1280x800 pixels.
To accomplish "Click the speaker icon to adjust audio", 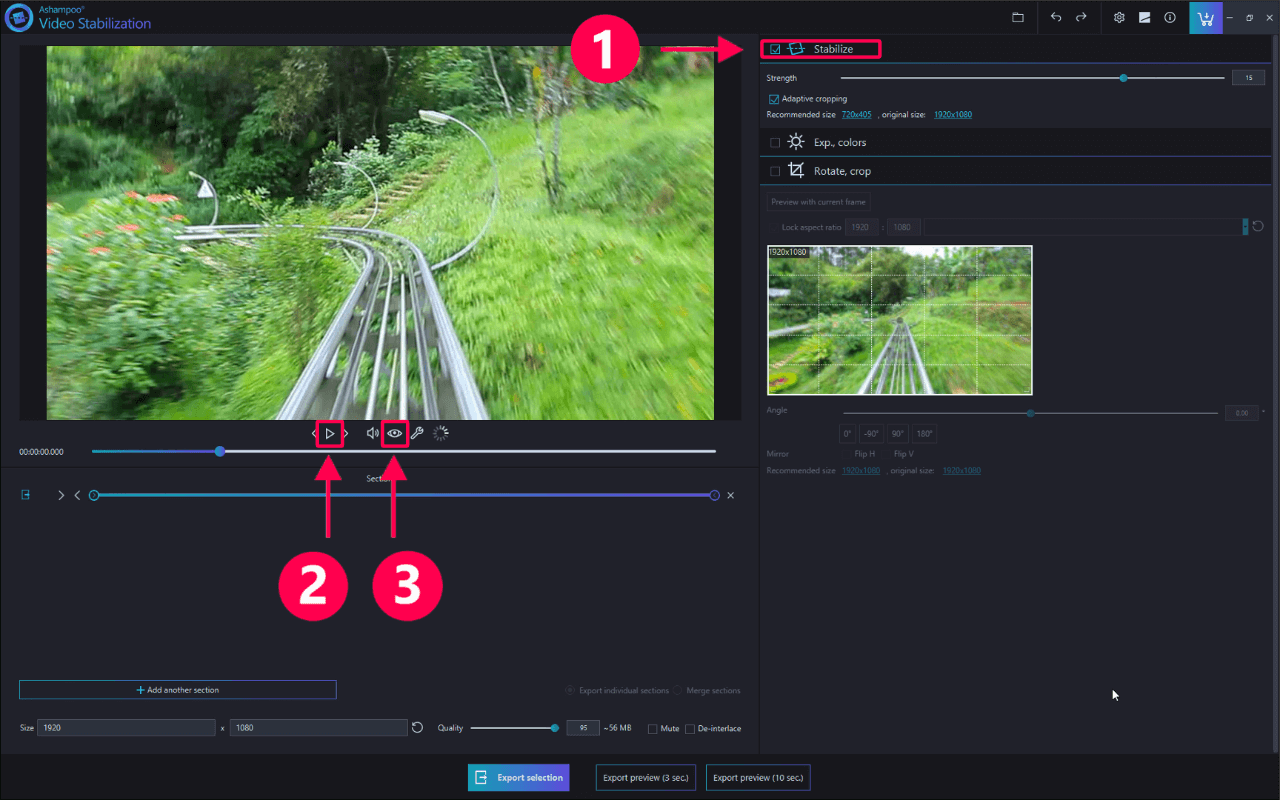I will (371, 433).
